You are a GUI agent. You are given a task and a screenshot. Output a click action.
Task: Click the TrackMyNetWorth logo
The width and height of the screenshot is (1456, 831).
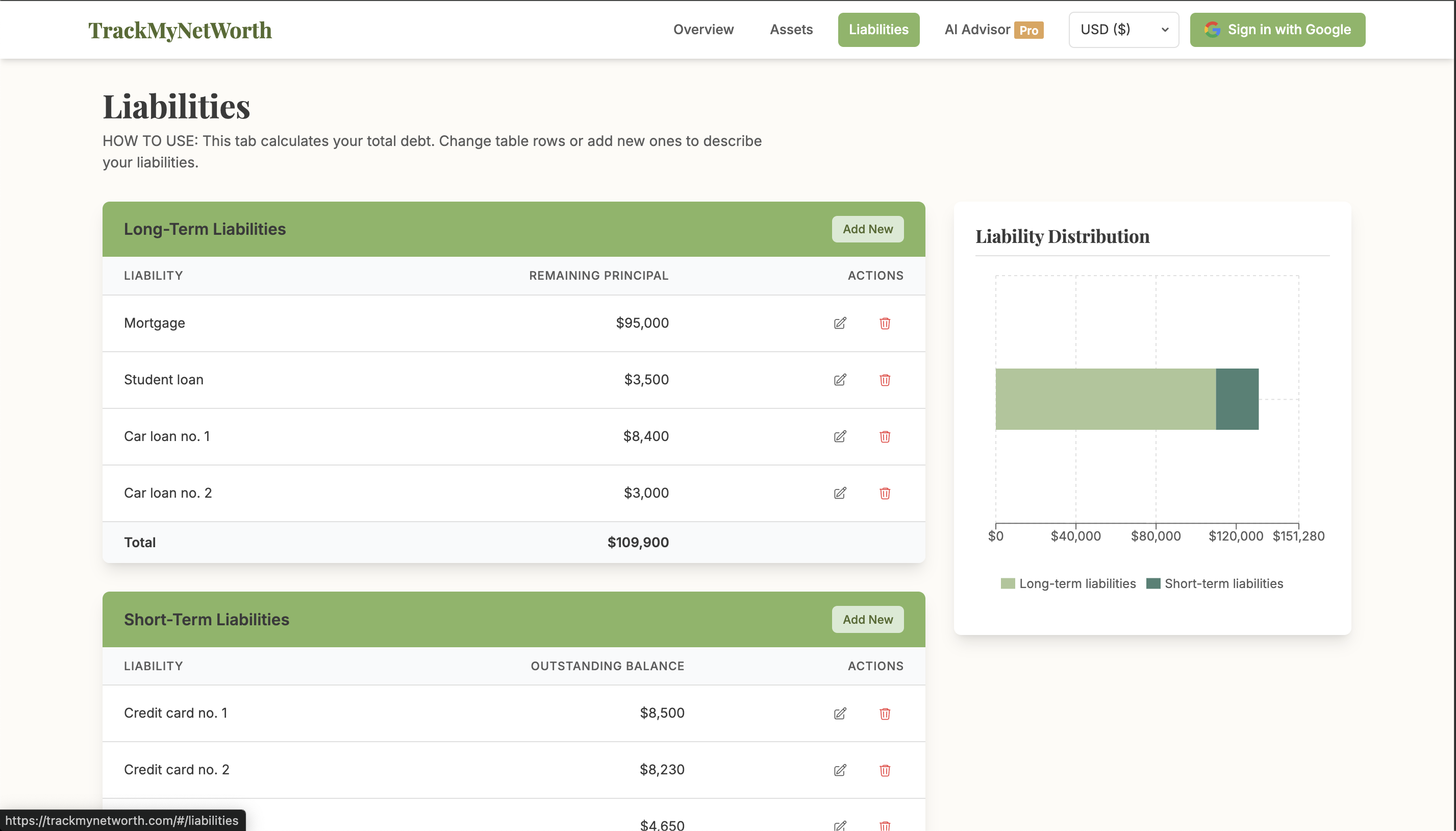pos(180,30)
